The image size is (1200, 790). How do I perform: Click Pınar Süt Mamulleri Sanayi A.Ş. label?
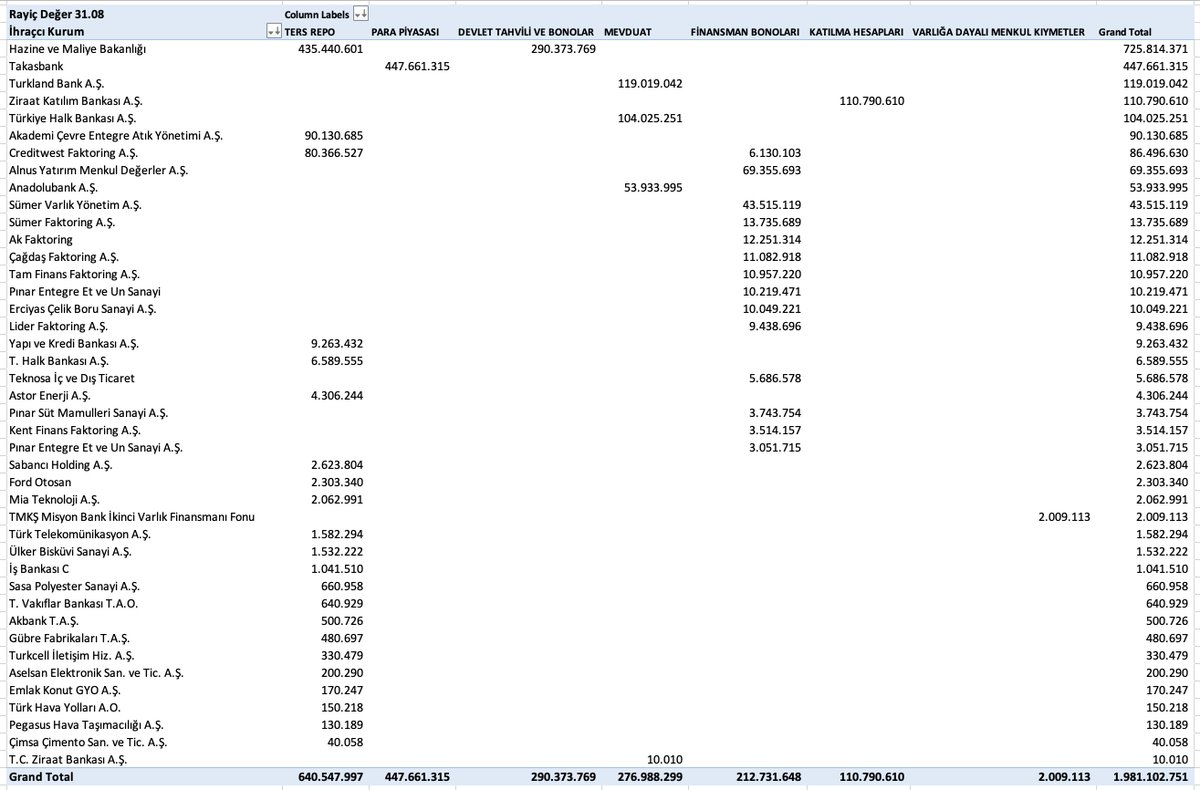[88, 413]
